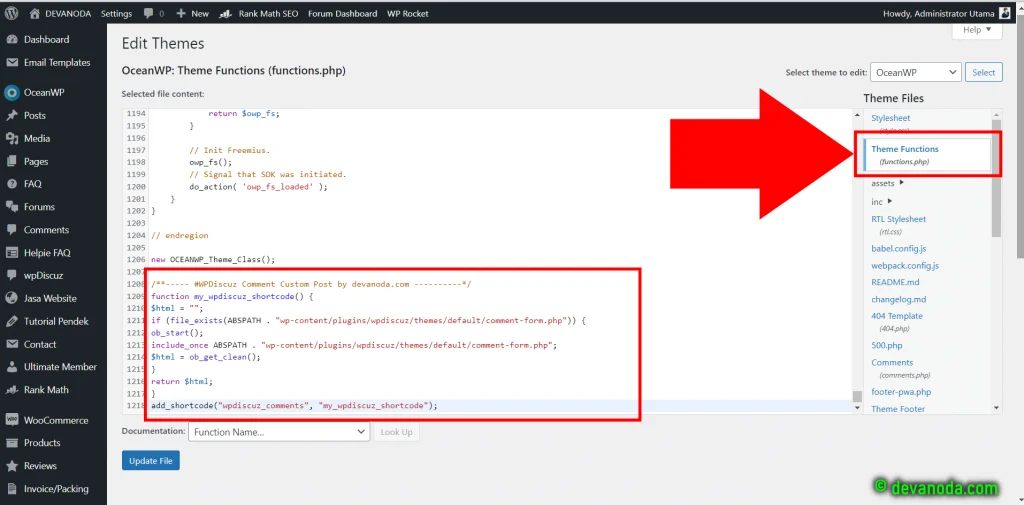Click the Posts pin icon

pos(11,116)
